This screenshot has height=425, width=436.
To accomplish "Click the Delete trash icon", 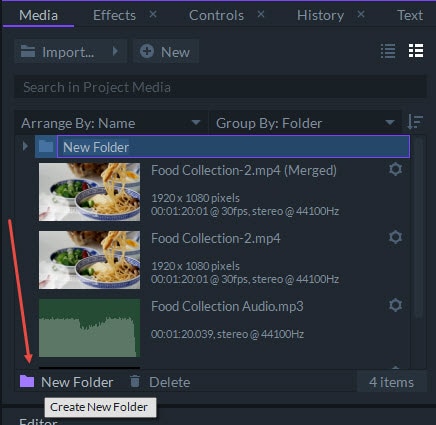I will point(135,382).
